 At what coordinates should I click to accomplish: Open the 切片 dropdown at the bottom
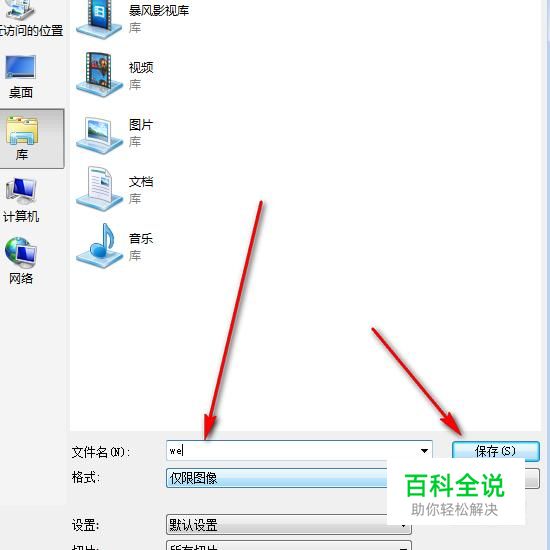(288, 545)
